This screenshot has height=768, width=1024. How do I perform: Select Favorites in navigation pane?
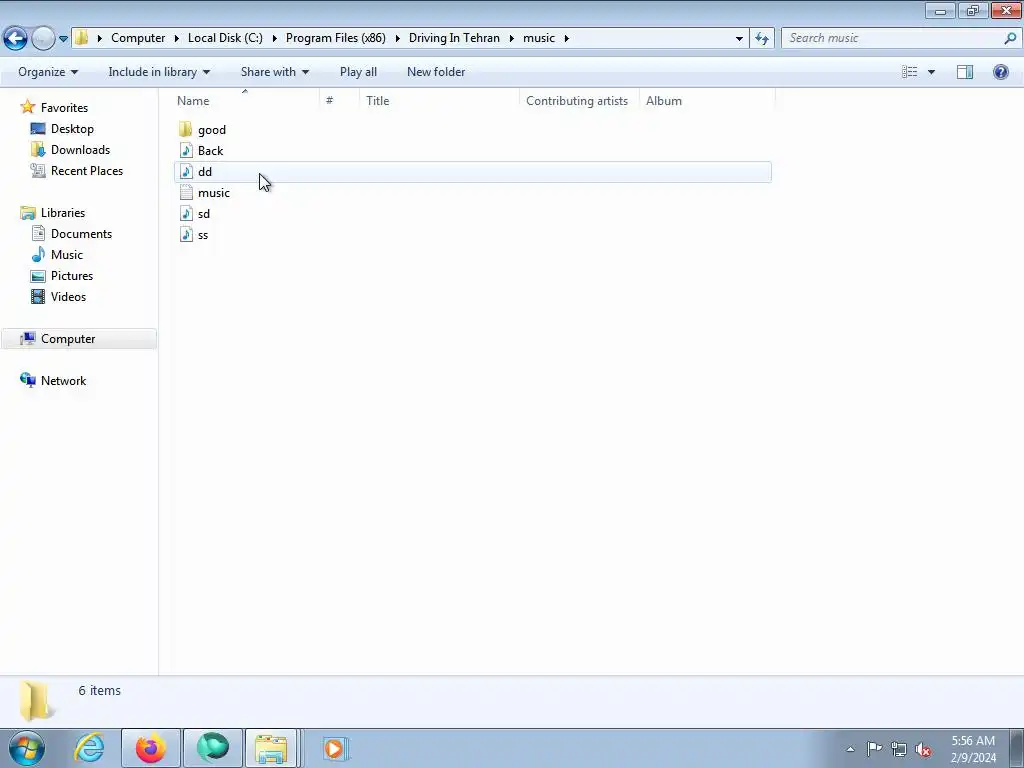[64, 108]
